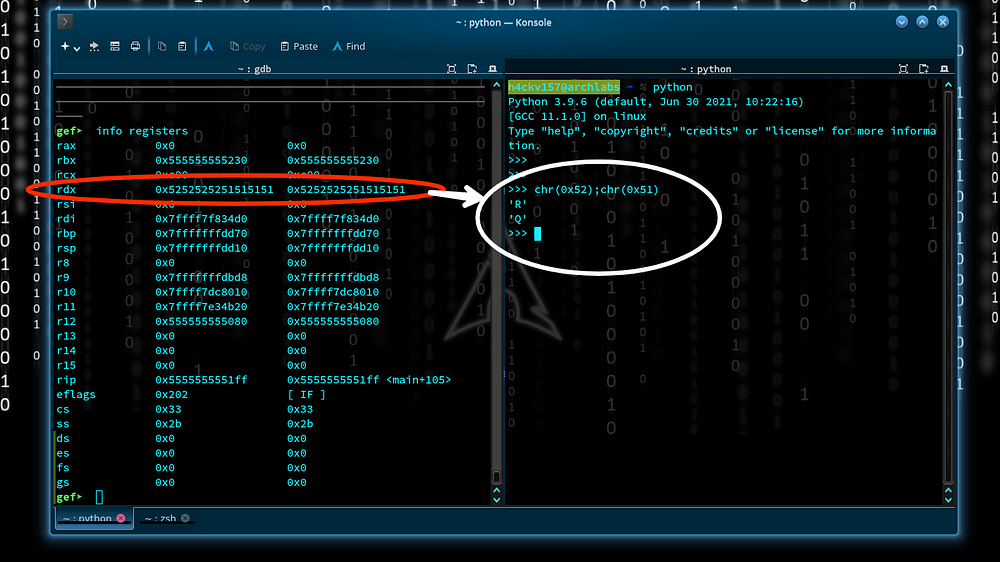Move the python pane to a new tab

[x=923, y=69]
